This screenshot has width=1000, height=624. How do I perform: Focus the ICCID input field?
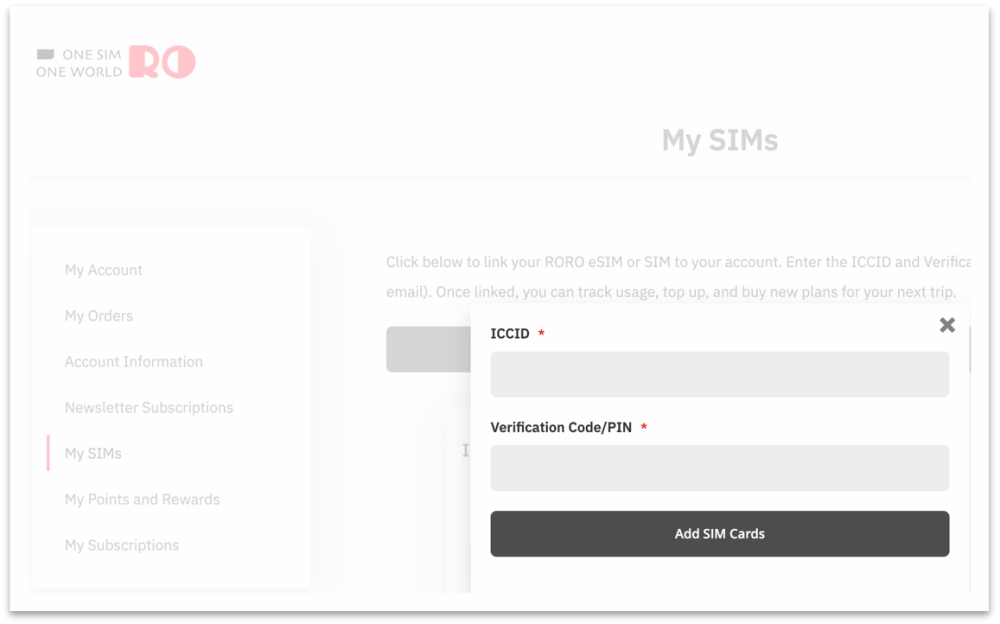(x=719, y=375)
